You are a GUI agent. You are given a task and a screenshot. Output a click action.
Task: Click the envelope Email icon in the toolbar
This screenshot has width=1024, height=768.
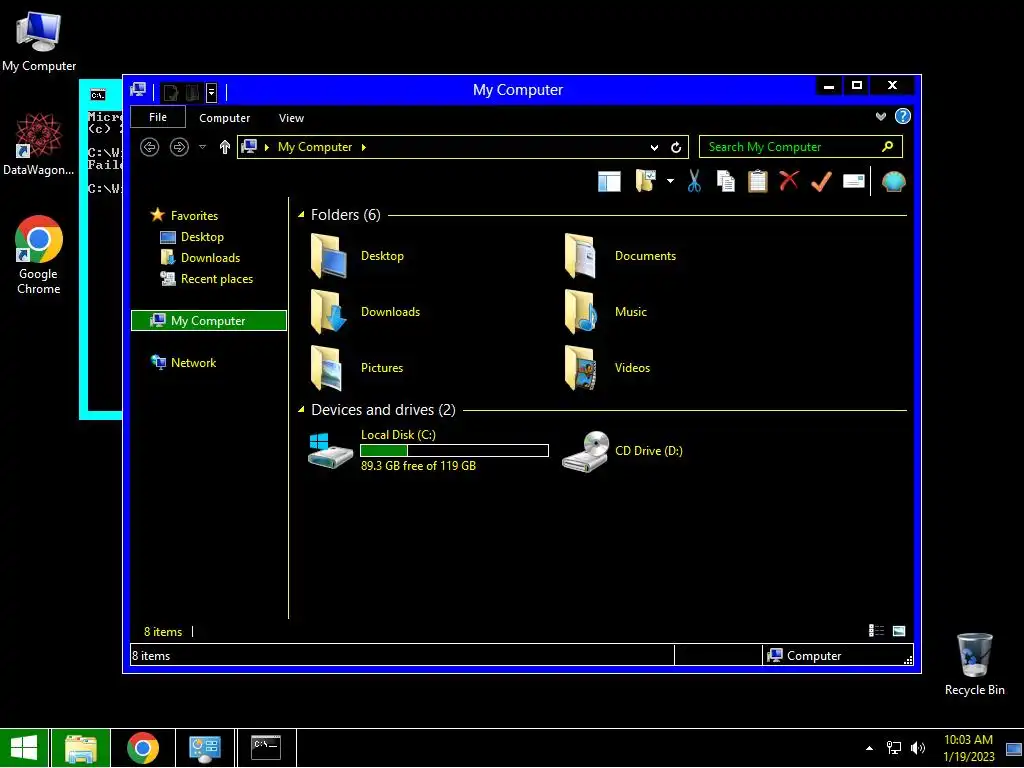click(x=854, y=181)
